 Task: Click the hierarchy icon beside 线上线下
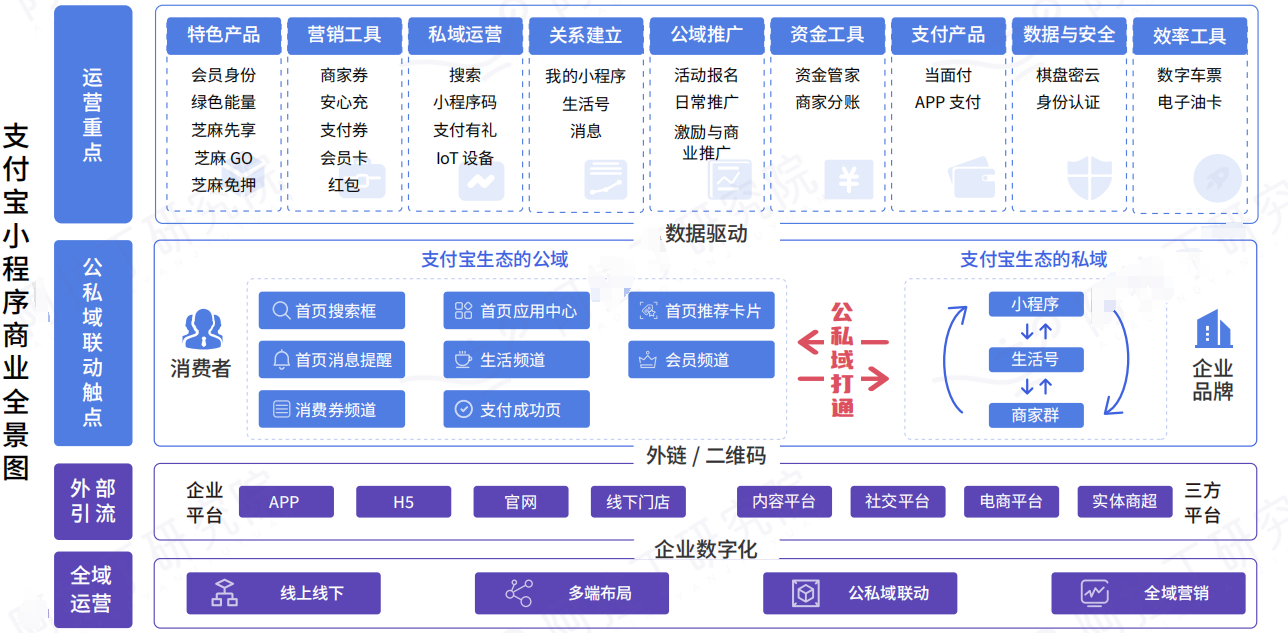(x=225, y=593)
